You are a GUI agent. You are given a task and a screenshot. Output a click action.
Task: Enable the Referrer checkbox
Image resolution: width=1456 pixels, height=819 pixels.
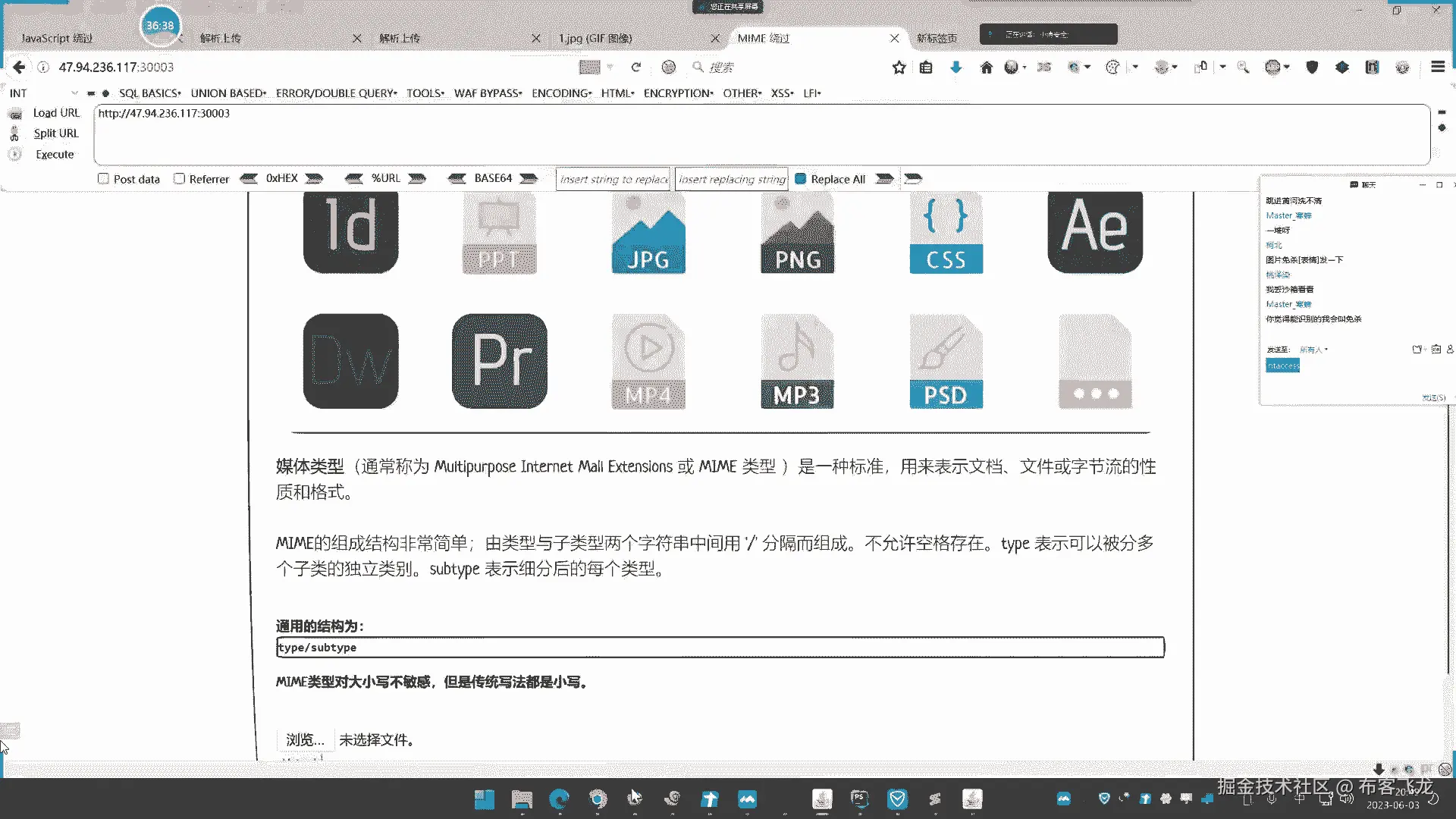point(180,179)
